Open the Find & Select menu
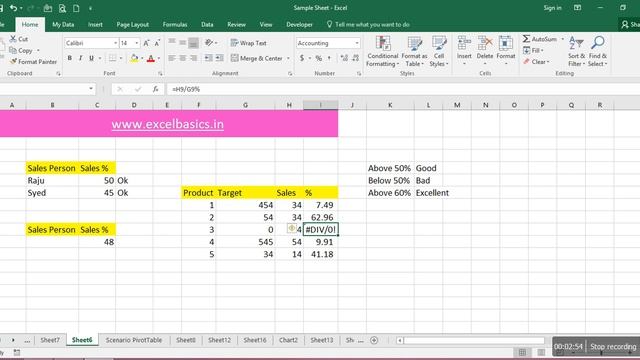This screenshot has height=360, width=640. 598,51
